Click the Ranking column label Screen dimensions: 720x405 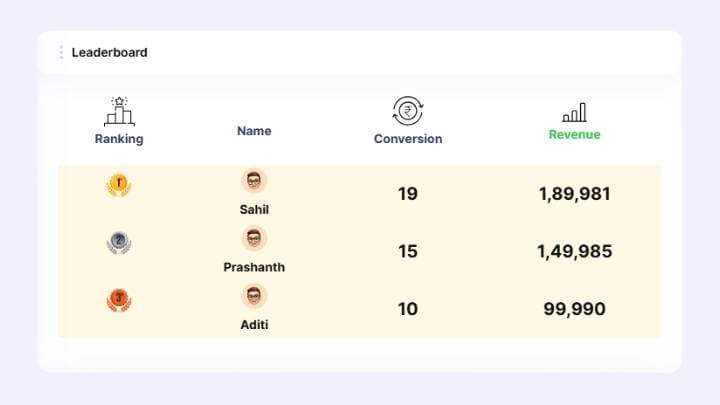point(119,139)
